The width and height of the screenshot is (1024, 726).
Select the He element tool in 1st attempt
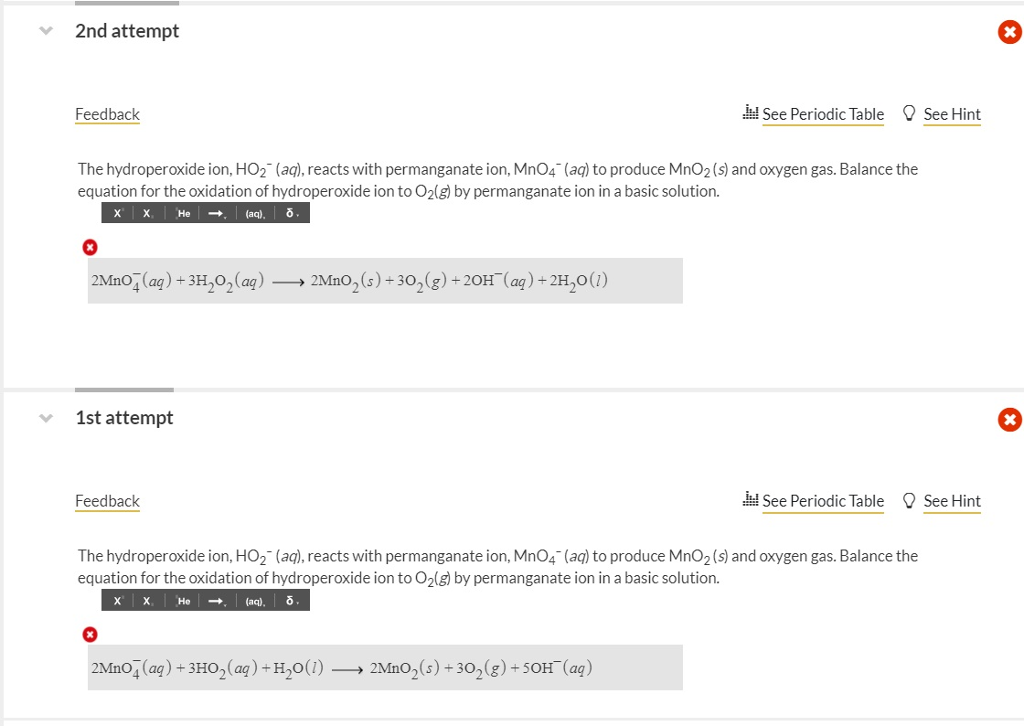pos(183,601)
